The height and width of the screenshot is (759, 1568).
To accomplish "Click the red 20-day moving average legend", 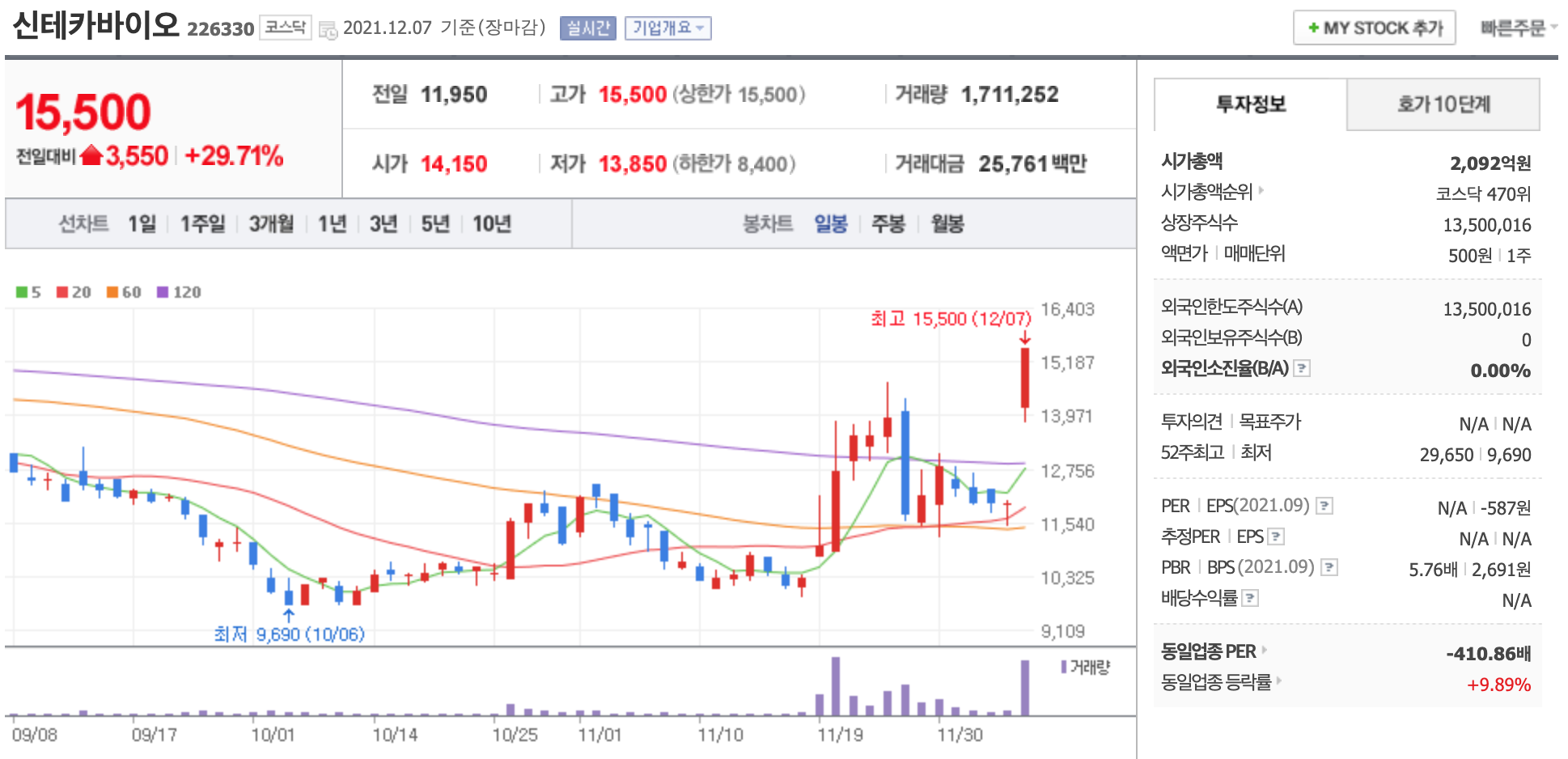I will coord(74,292).
